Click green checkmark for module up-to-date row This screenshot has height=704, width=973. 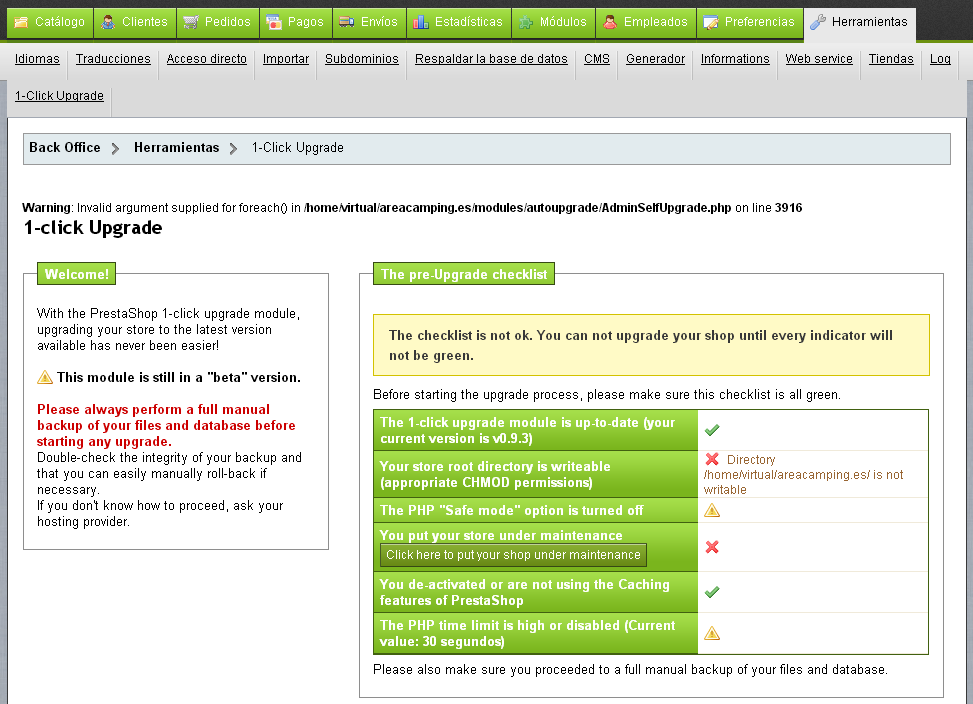[712, 430]
